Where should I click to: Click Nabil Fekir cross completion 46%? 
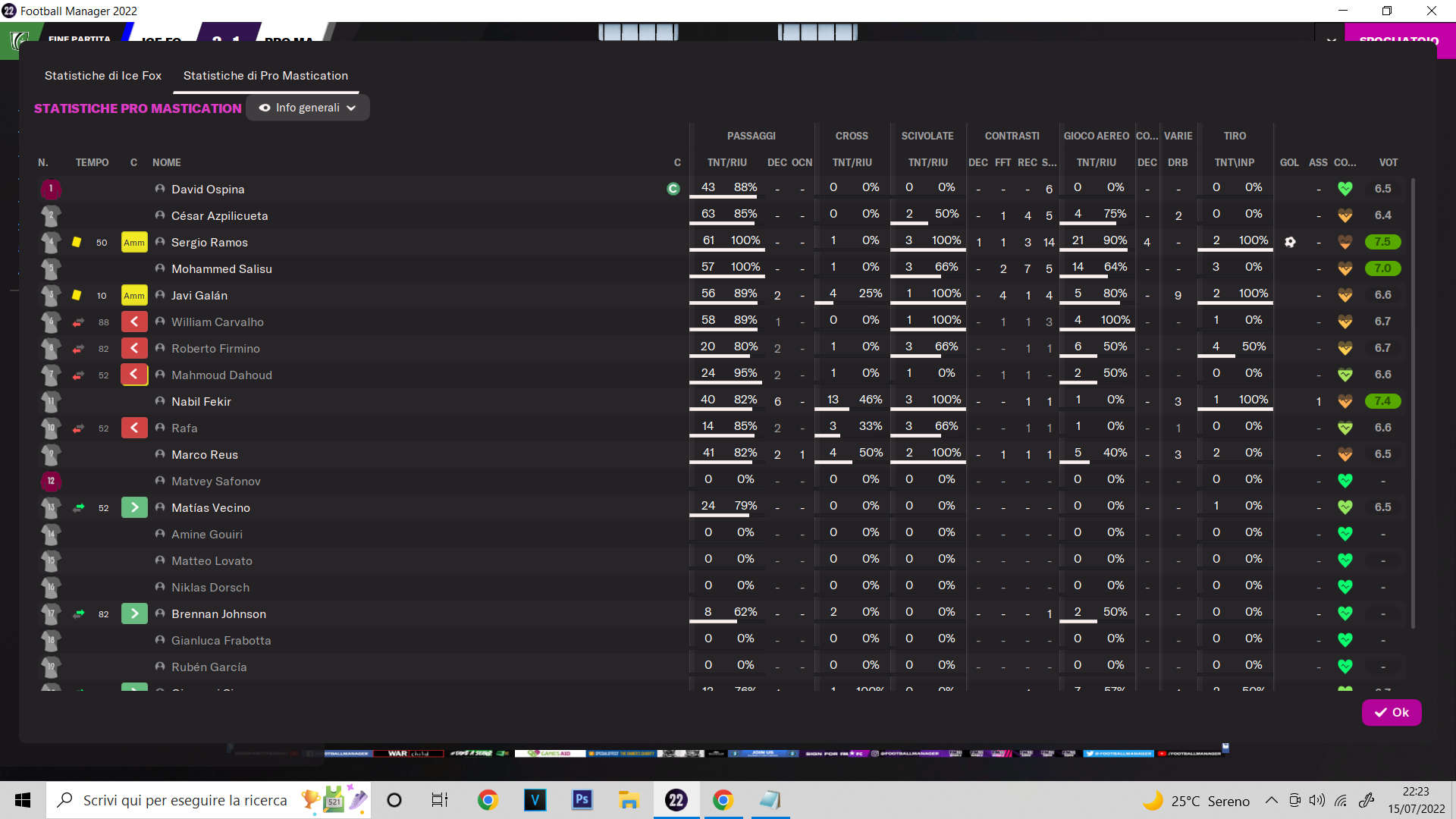point(871,400)
